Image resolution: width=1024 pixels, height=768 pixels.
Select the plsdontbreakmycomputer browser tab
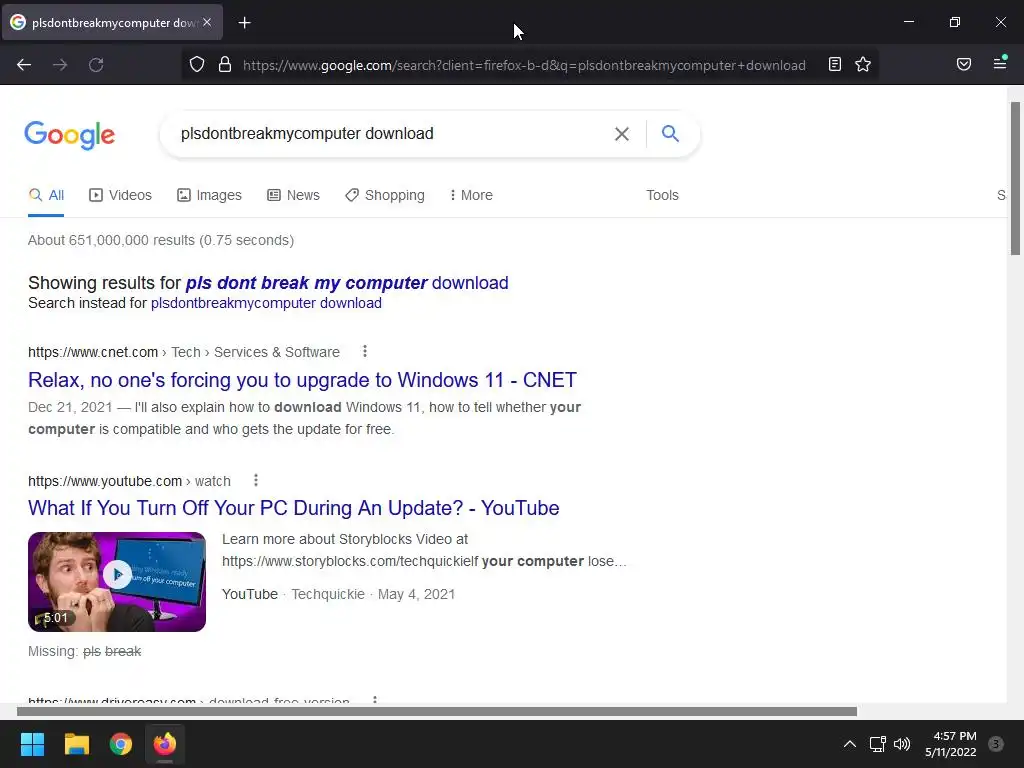click(x=112, y=23)
